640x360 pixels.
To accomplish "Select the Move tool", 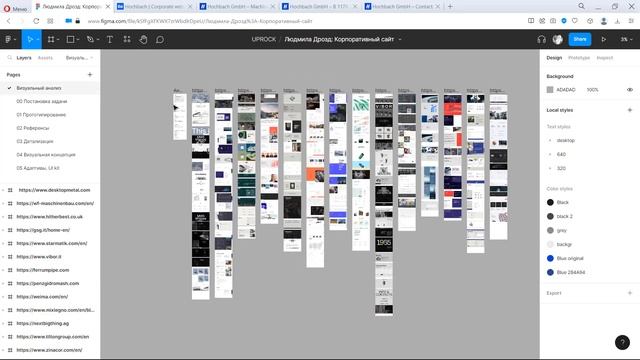I will click(30, 40).
